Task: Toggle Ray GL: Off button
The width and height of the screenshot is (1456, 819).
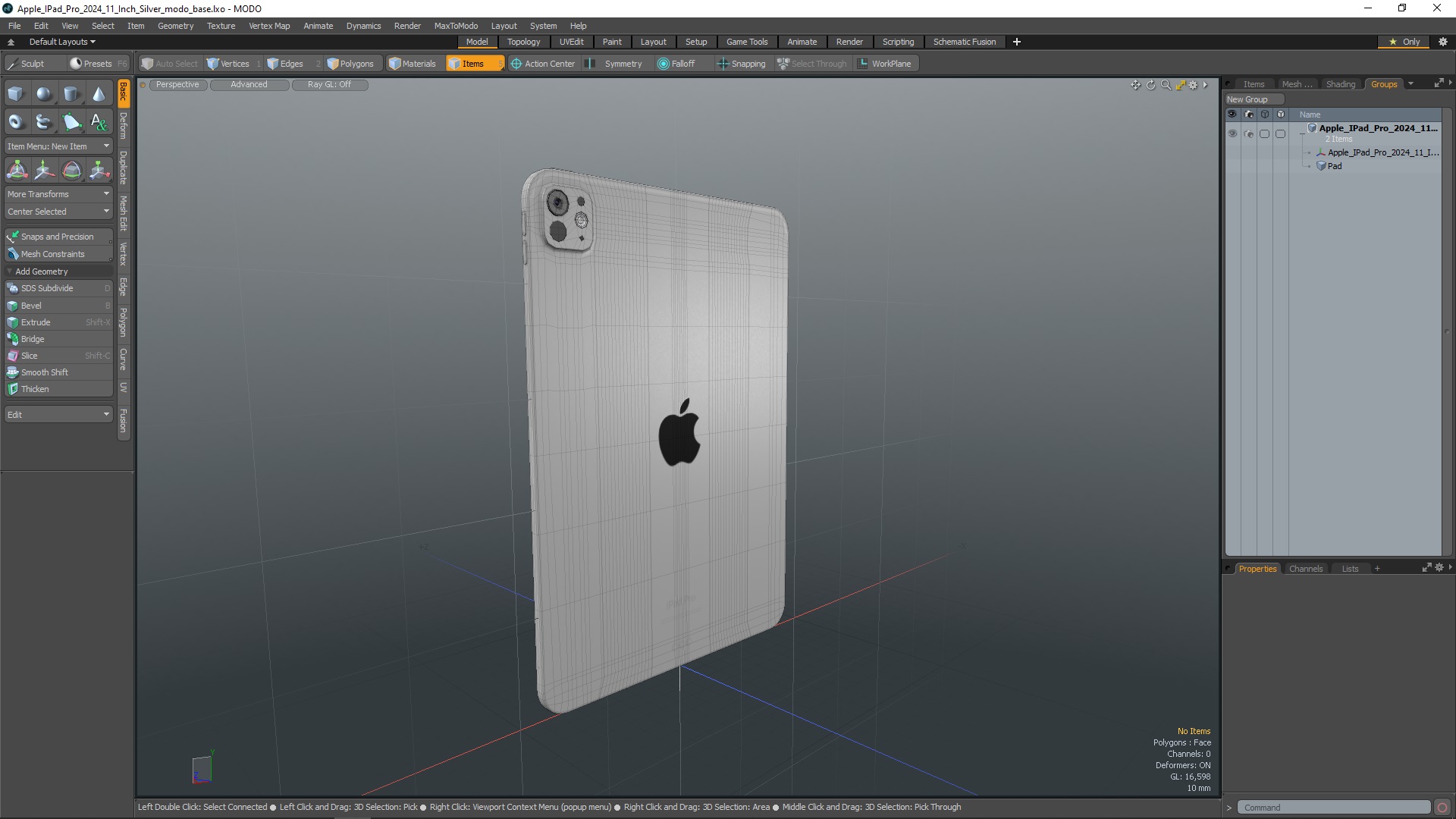Action: 329,85
